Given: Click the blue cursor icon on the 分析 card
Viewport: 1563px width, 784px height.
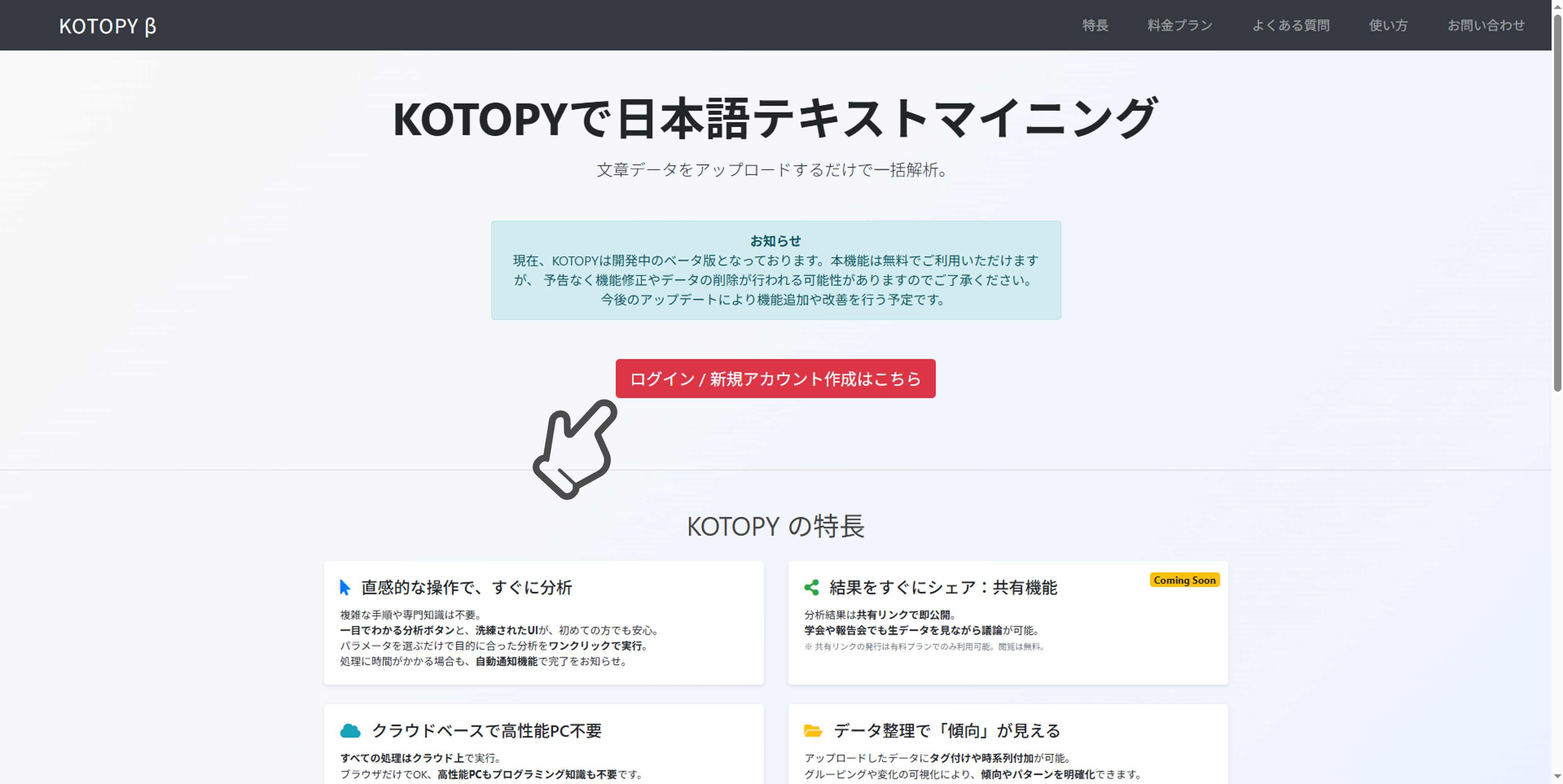Looking at the screenshot, I should 345,586.
